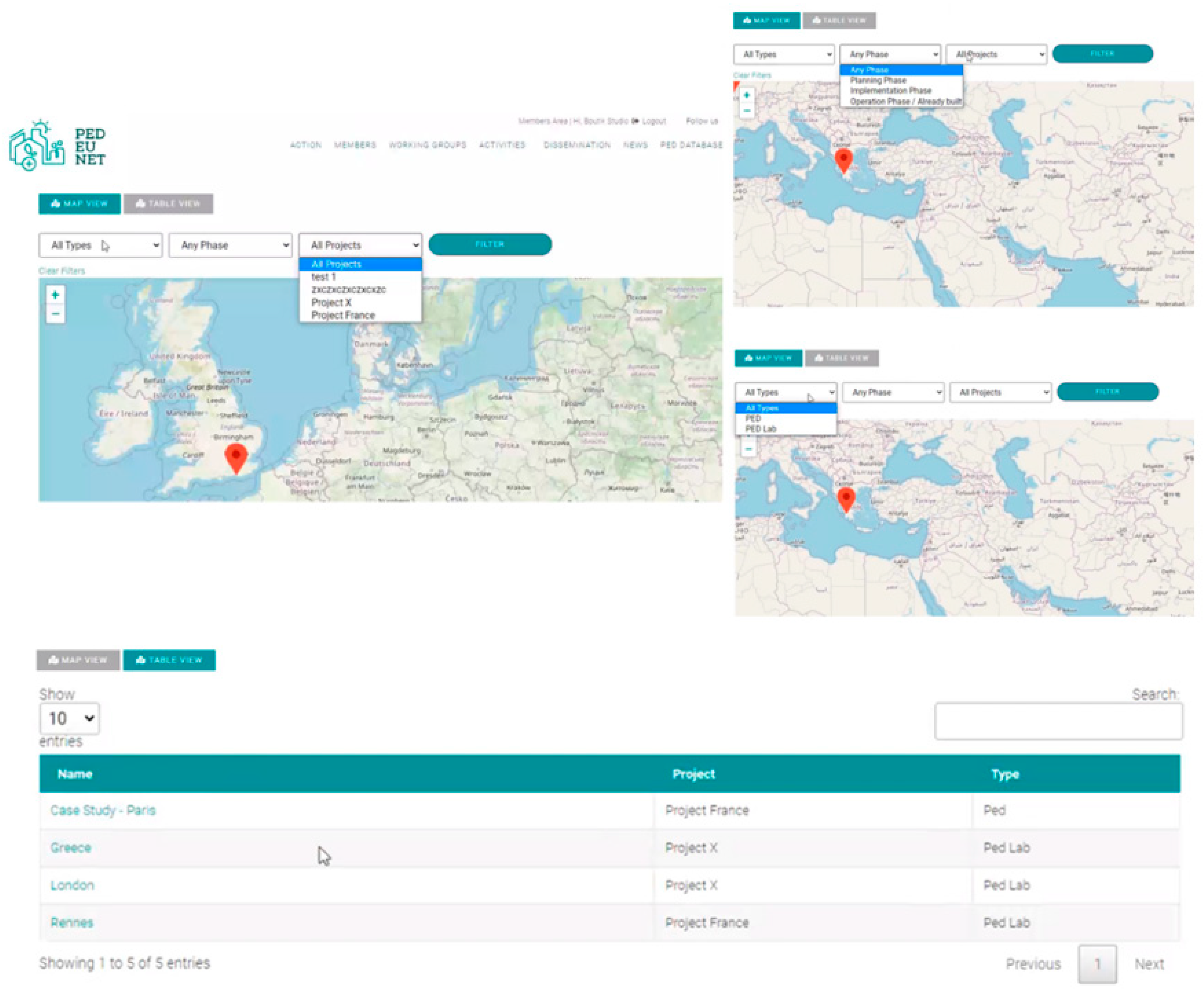The width and height of the screenshot is (1204, 1002).
Task: Switch to Map View above the table
Action: (x=78, y=660)
